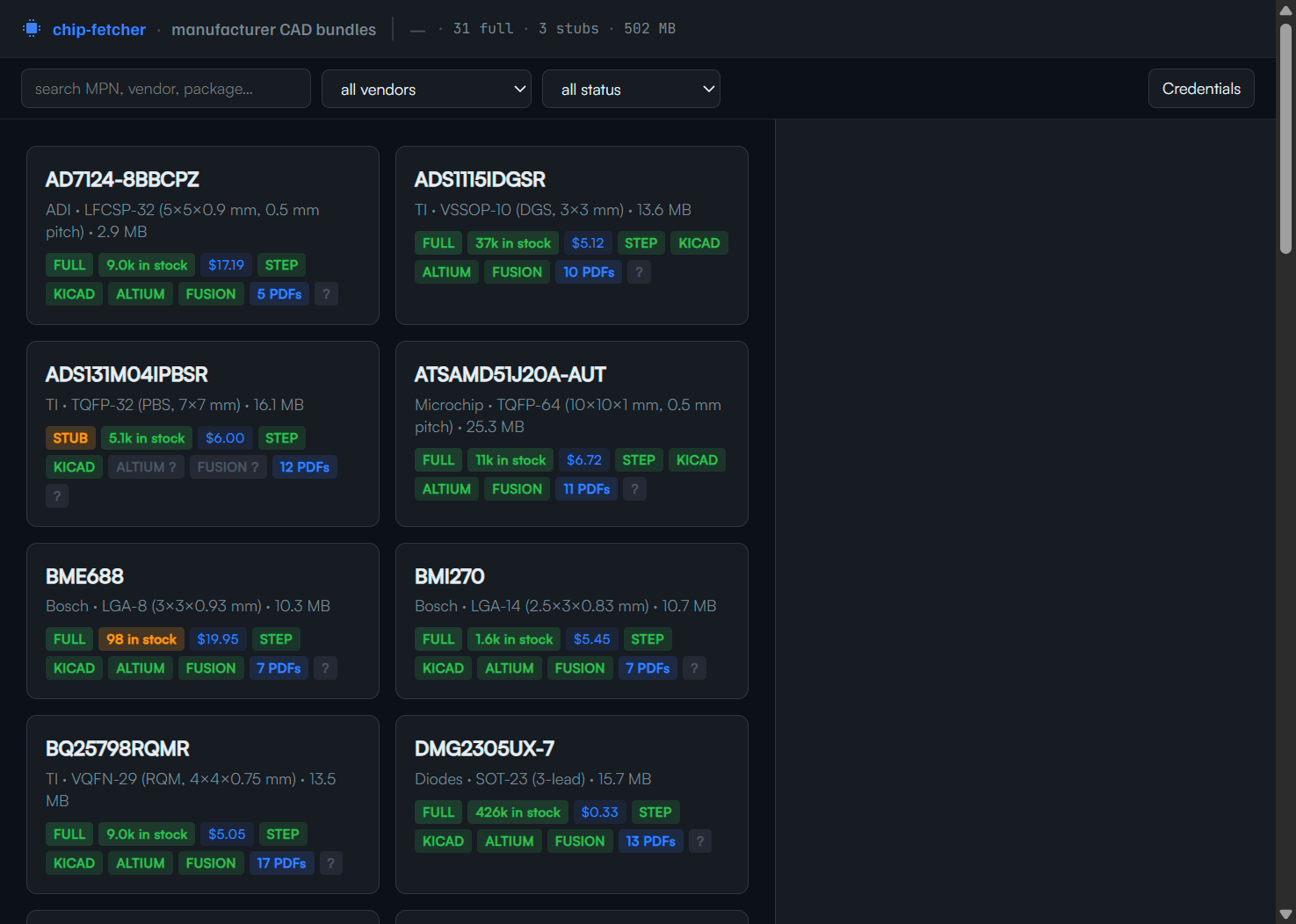The height and width of the screenshot is (924, 1296).
Task: Select the AD7124-8BBCPZ card title
Action: coord(122,179)
